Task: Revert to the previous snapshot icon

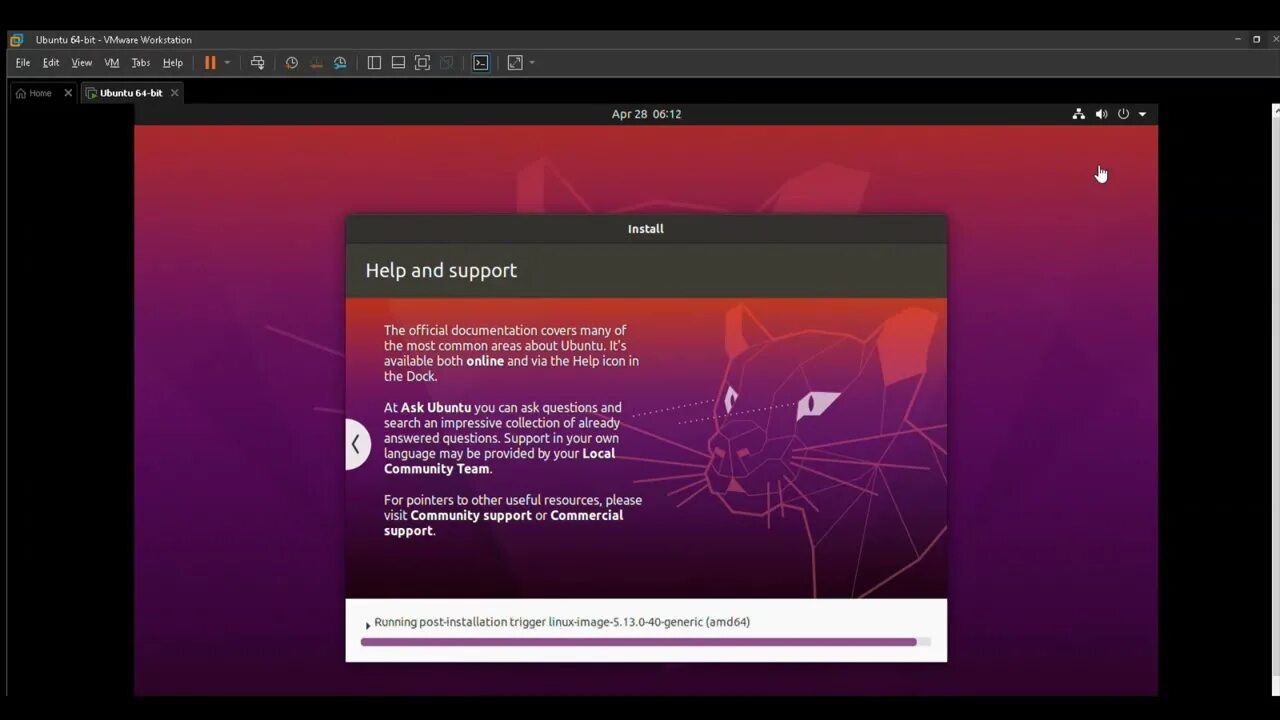Action: (x=316, y=62)
